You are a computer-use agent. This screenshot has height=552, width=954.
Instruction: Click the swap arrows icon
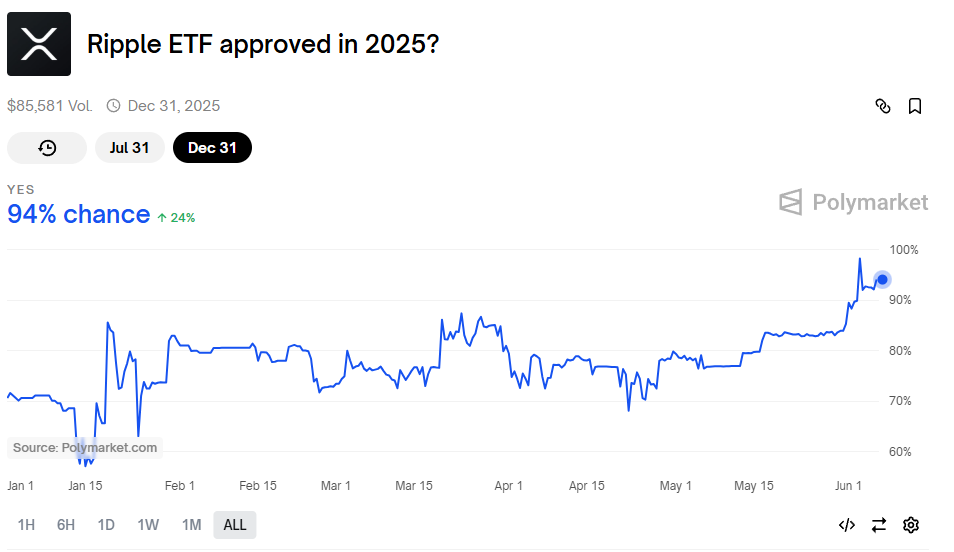(x=879, y=525)
